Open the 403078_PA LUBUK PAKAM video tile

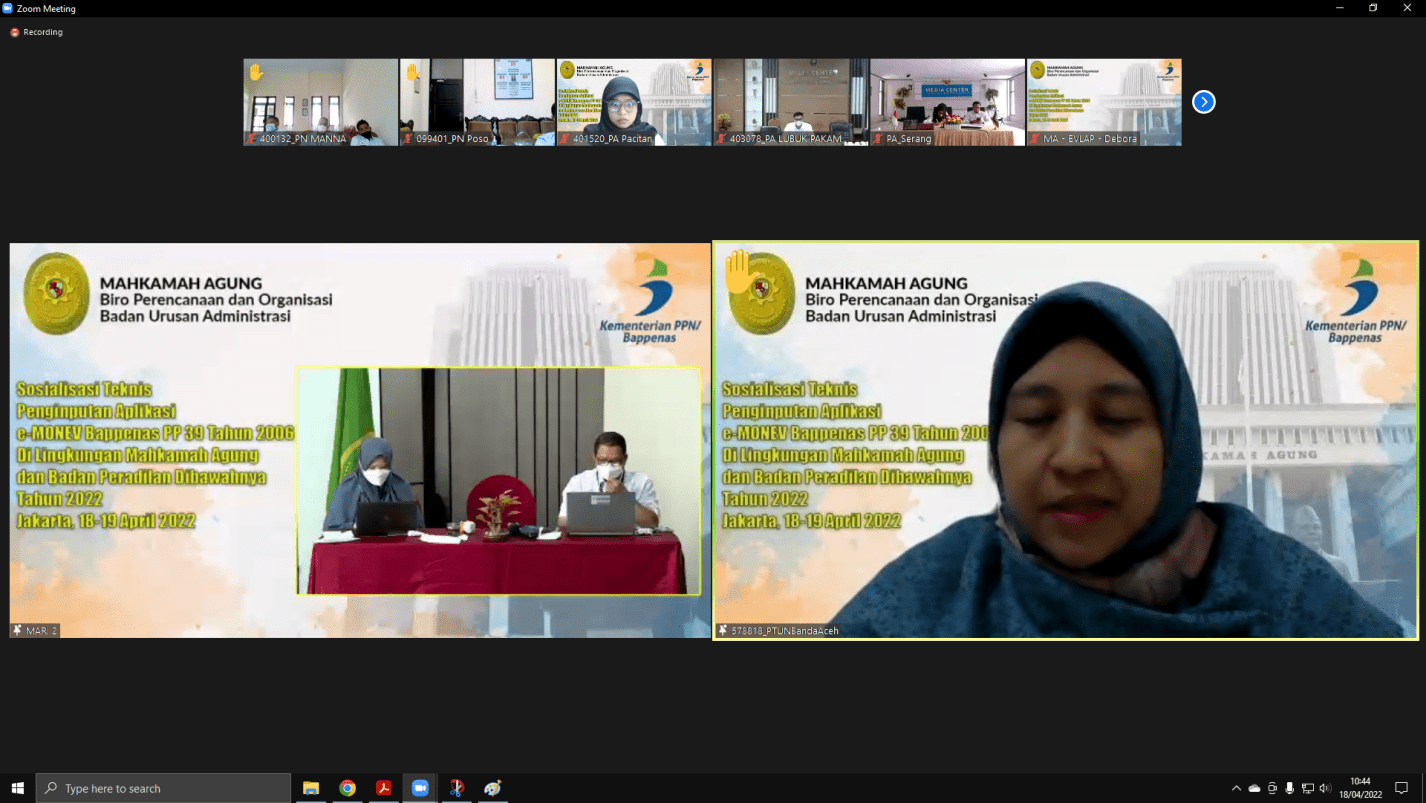click(x=790, y=102)
